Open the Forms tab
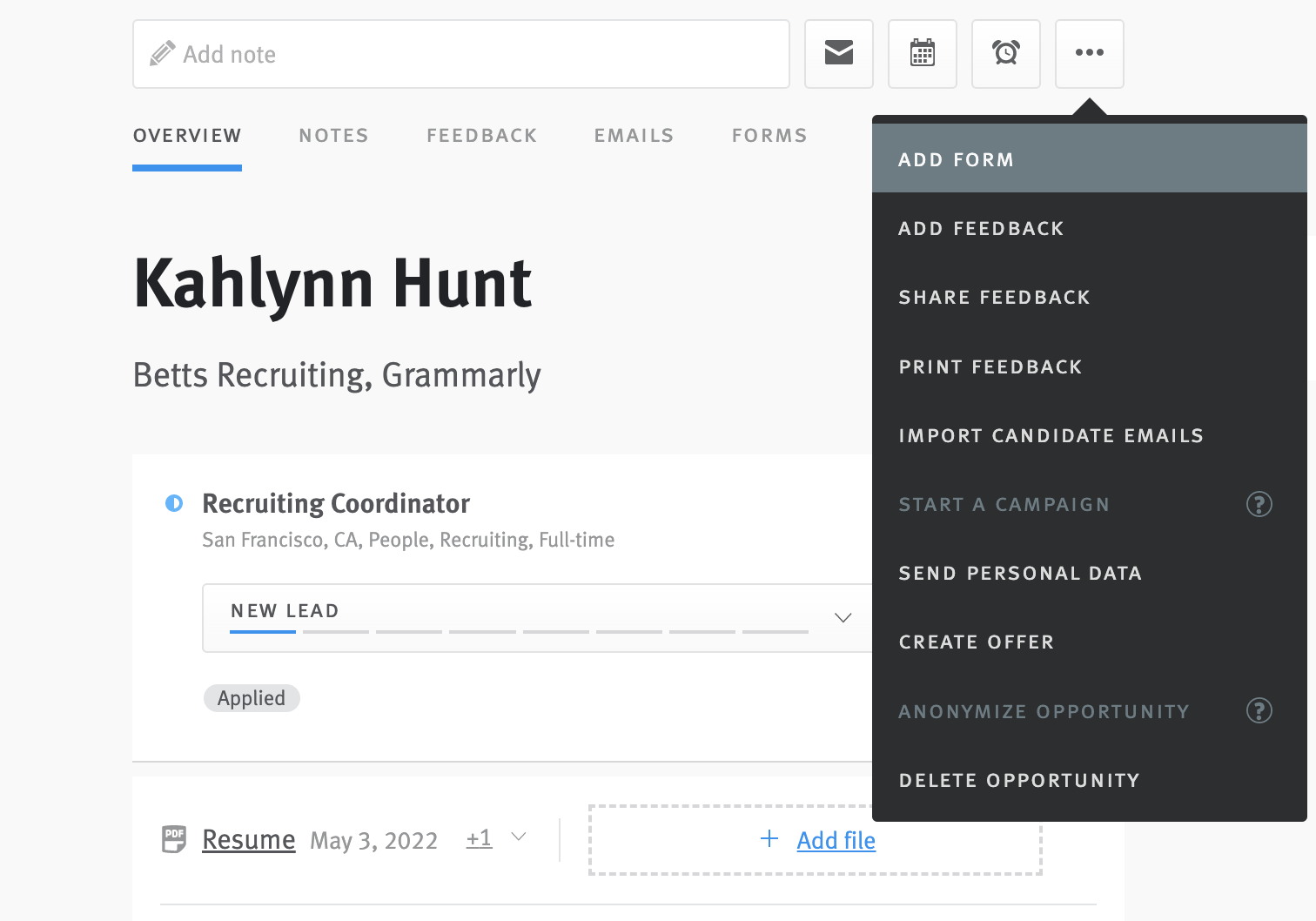 pos(769,135)
